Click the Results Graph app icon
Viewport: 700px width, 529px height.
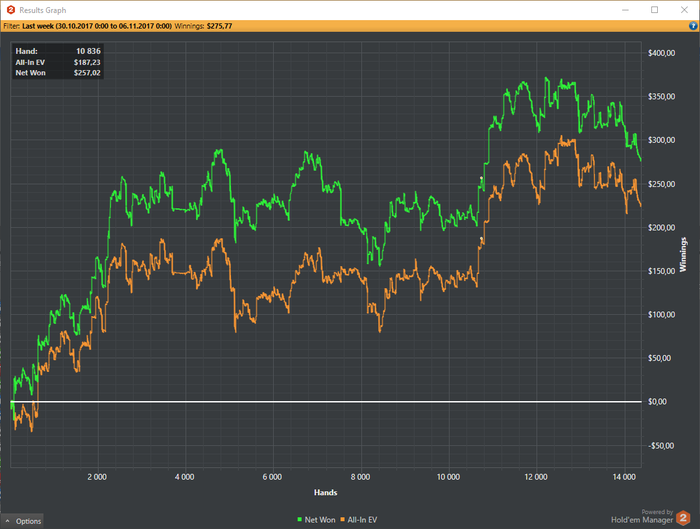click(x=11, y=10)
